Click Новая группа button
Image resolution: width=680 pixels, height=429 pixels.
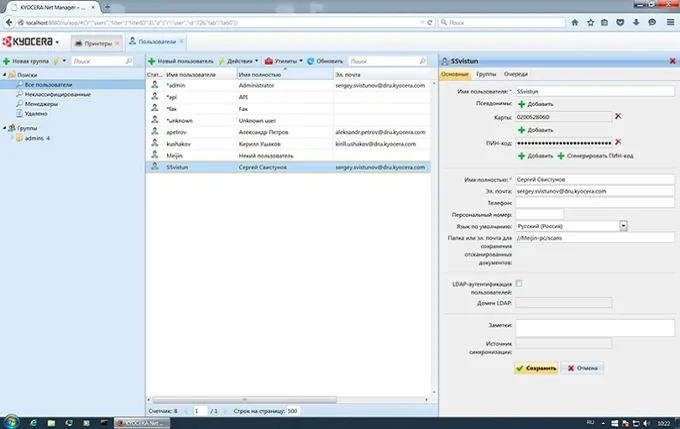coord(26,61)
